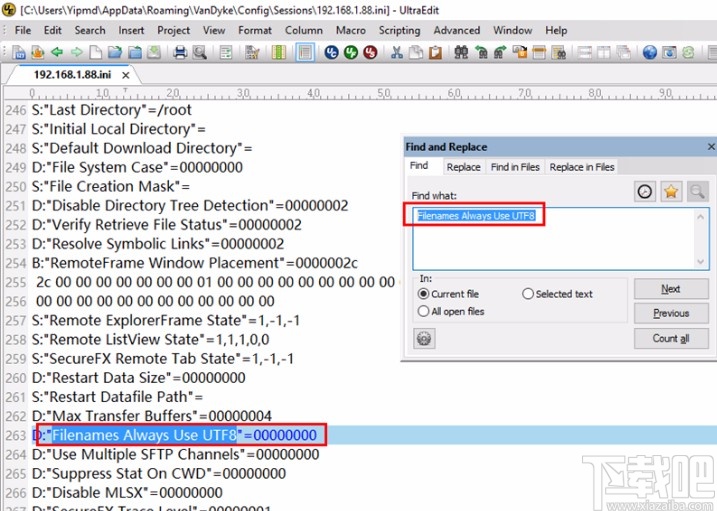Switch to Find in Files tab
Image resolution: width=717 pixels, height=511 pixels.
coord(514,167)
